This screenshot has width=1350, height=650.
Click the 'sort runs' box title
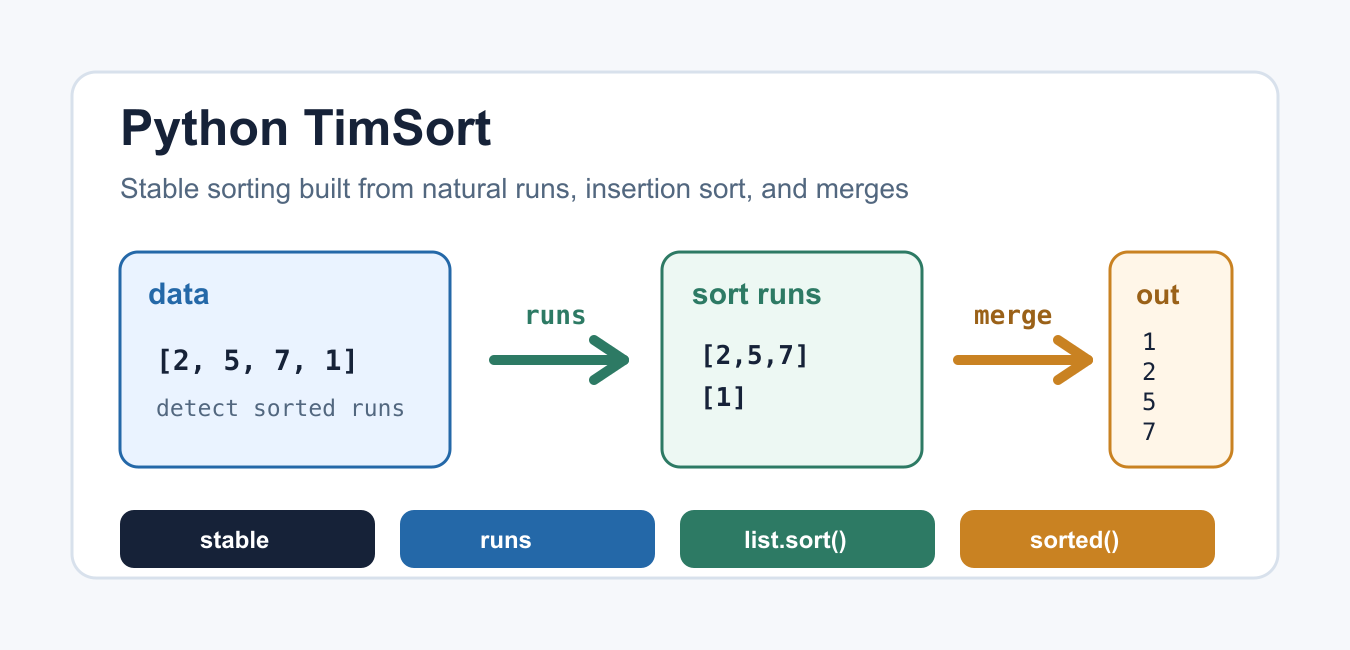click(756, 294)
